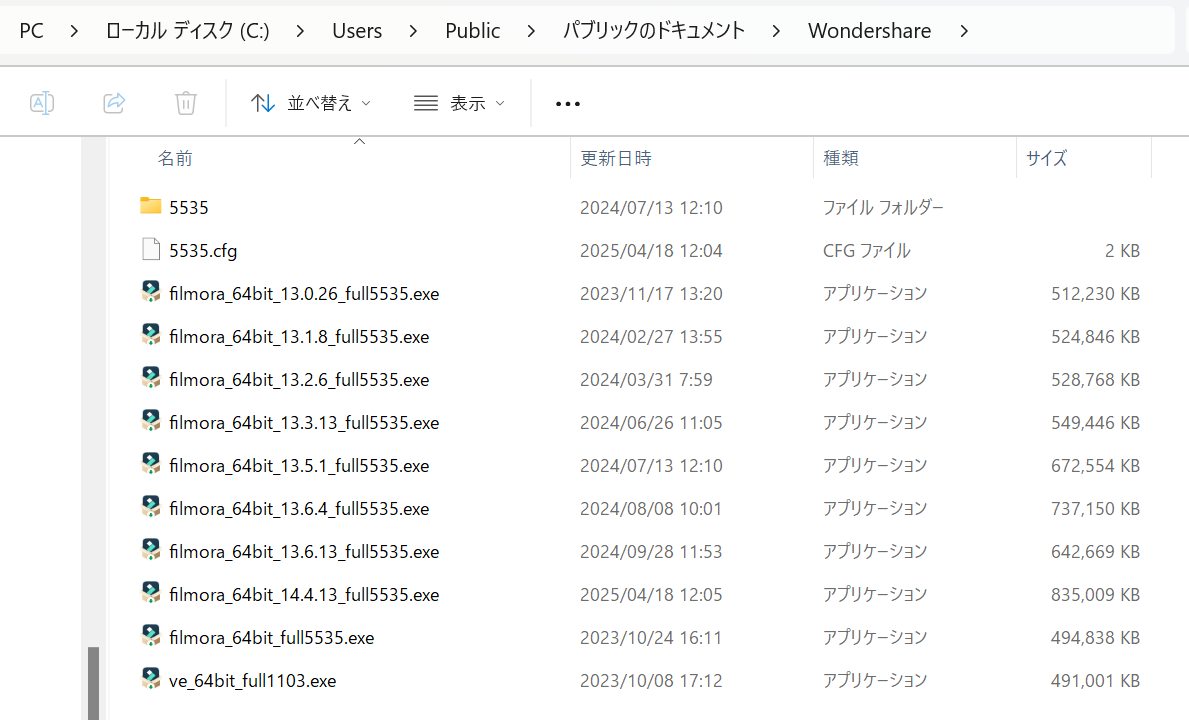The height and width of the screenshot is (720, 1189).
Task: Click the Share toolbar icon
Action: [114, 103]
